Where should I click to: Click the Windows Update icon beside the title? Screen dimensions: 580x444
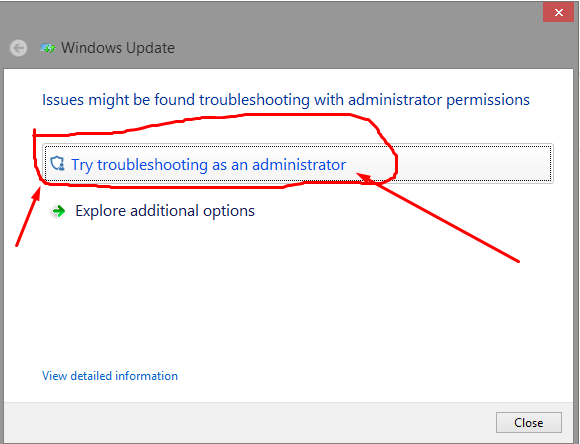(x=48, y=48)
